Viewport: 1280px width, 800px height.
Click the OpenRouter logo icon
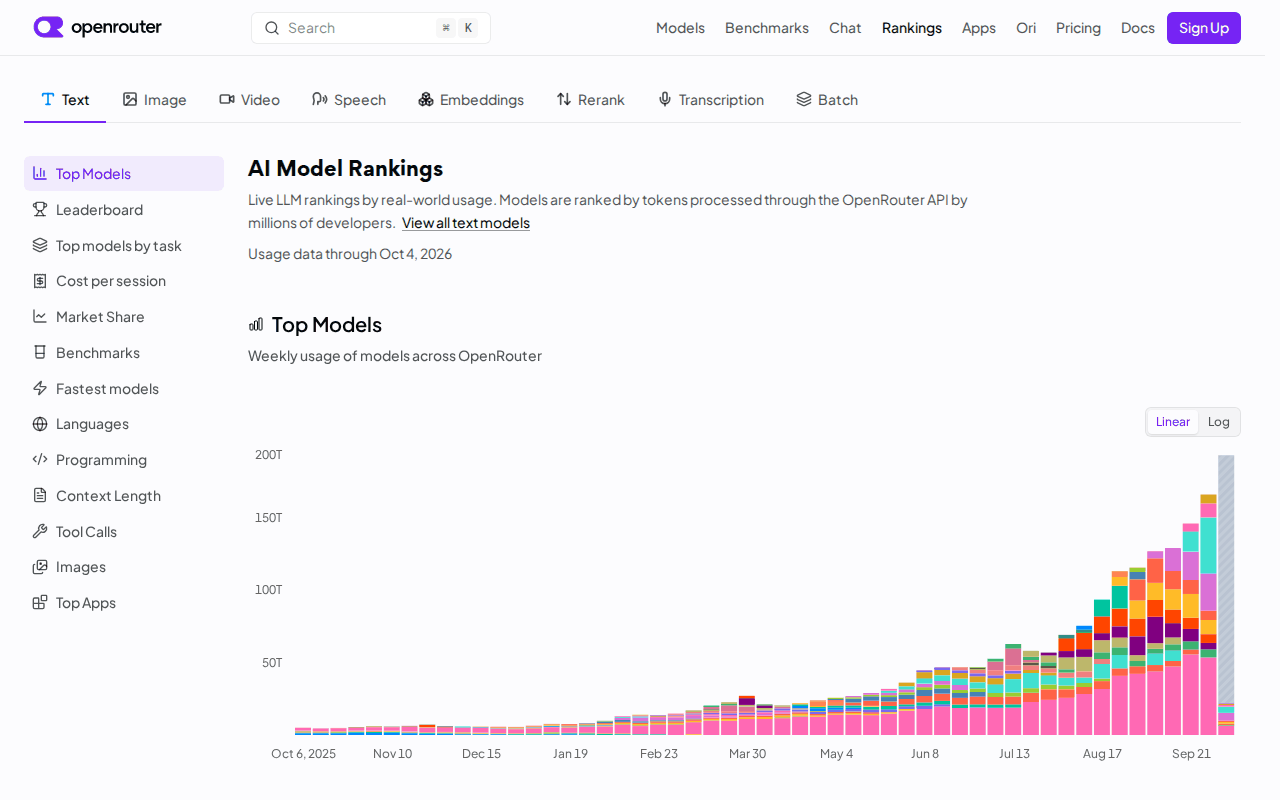click(x=48, y=27)
